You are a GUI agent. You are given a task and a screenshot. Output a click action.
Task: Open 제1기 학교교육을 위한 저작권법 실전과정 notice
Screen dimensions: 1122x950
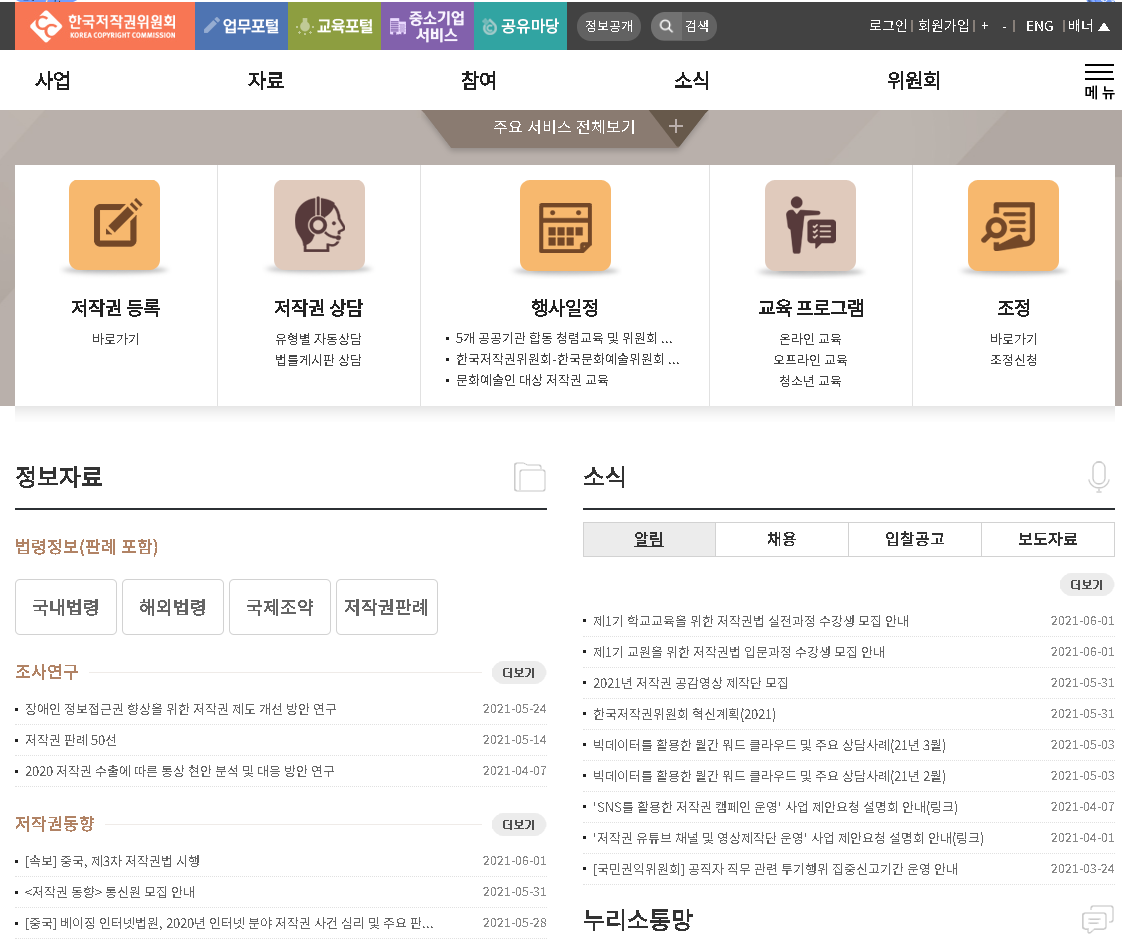(751, 621)
